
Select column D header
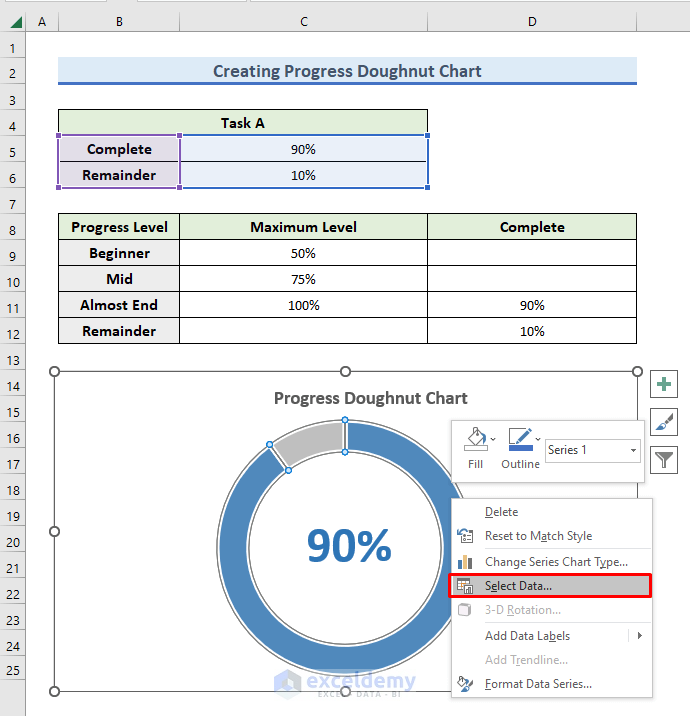pos(532,22)
